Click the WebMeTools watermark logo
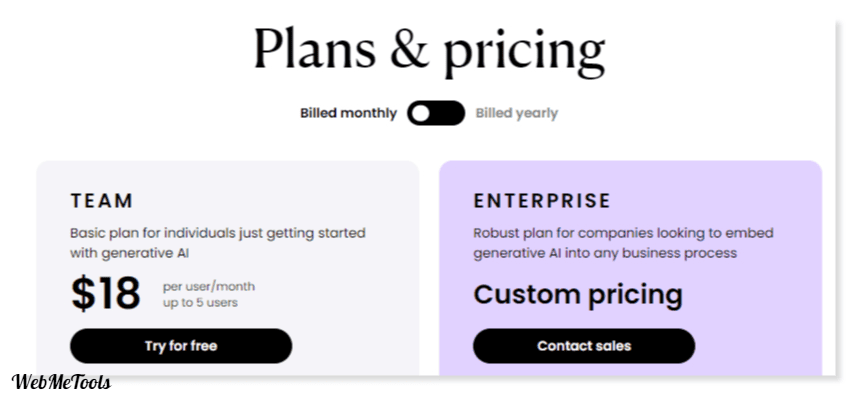 61,381
